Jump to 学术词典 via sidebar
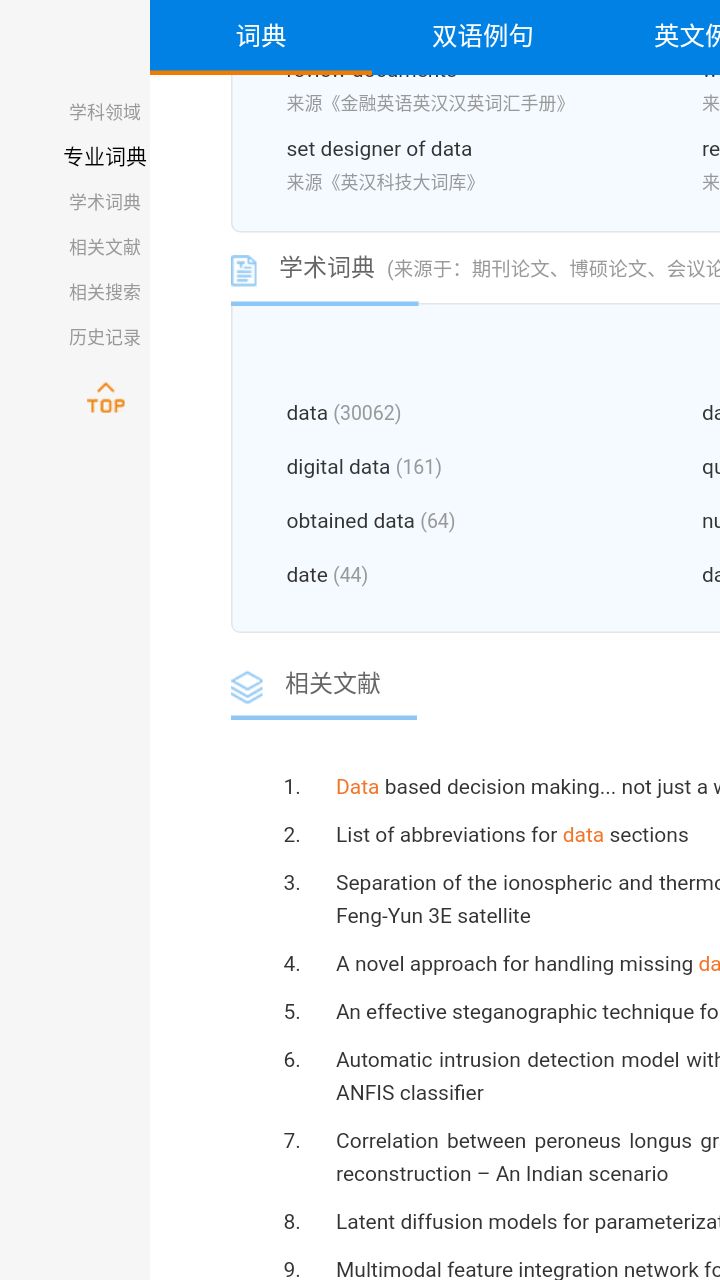 point(104,202)
